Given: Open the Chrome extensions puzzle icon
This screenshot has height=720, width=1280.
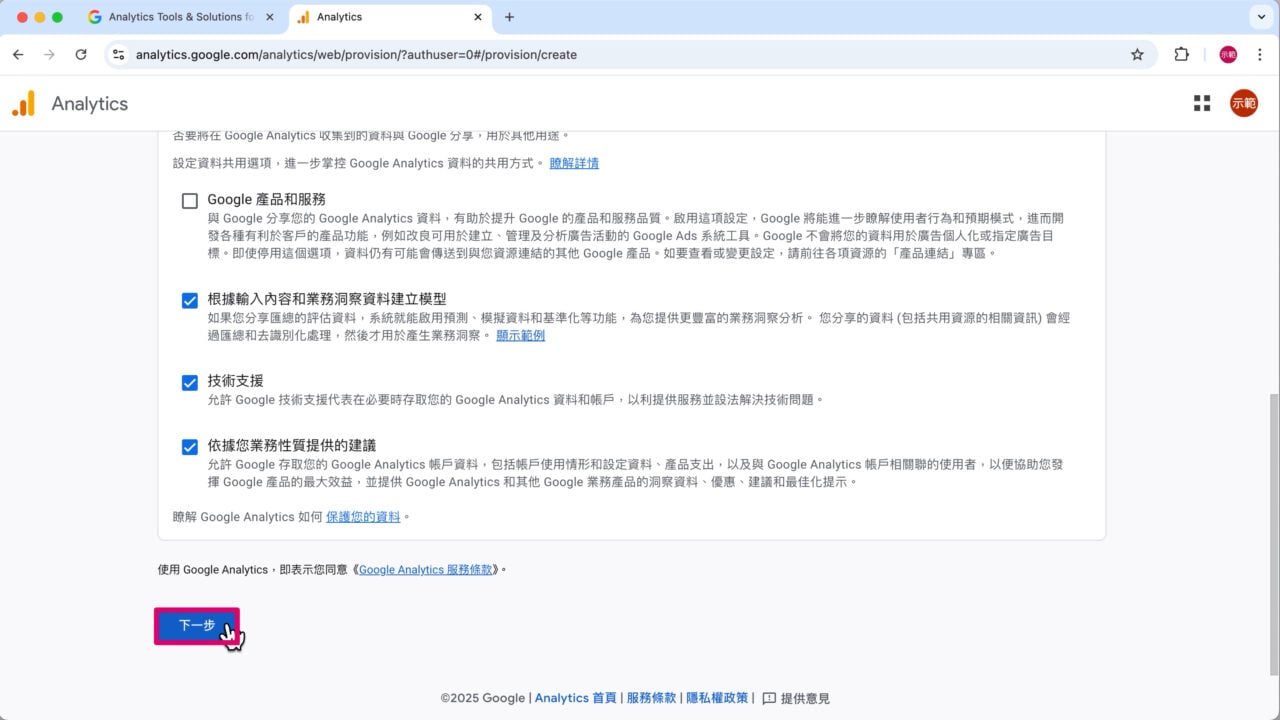Looking at the screenshot, I should (1181, 55).
